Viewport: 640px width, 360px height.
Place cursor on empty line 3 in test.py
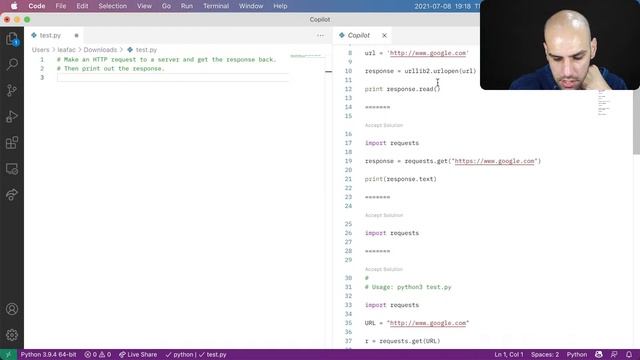172,78
